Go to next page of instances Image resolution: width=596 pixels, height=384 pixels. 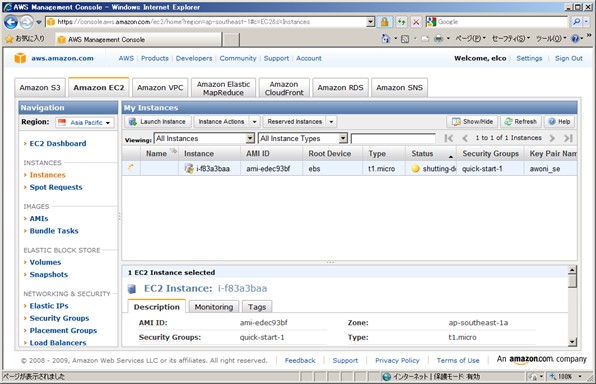point(552,138)
